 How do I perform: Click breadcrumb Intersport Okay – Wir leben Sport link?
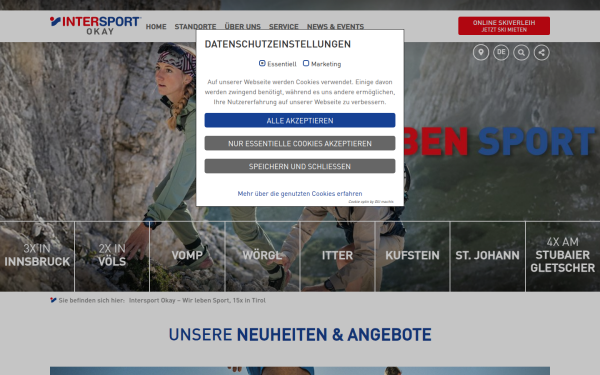click(x=197, y=300)
